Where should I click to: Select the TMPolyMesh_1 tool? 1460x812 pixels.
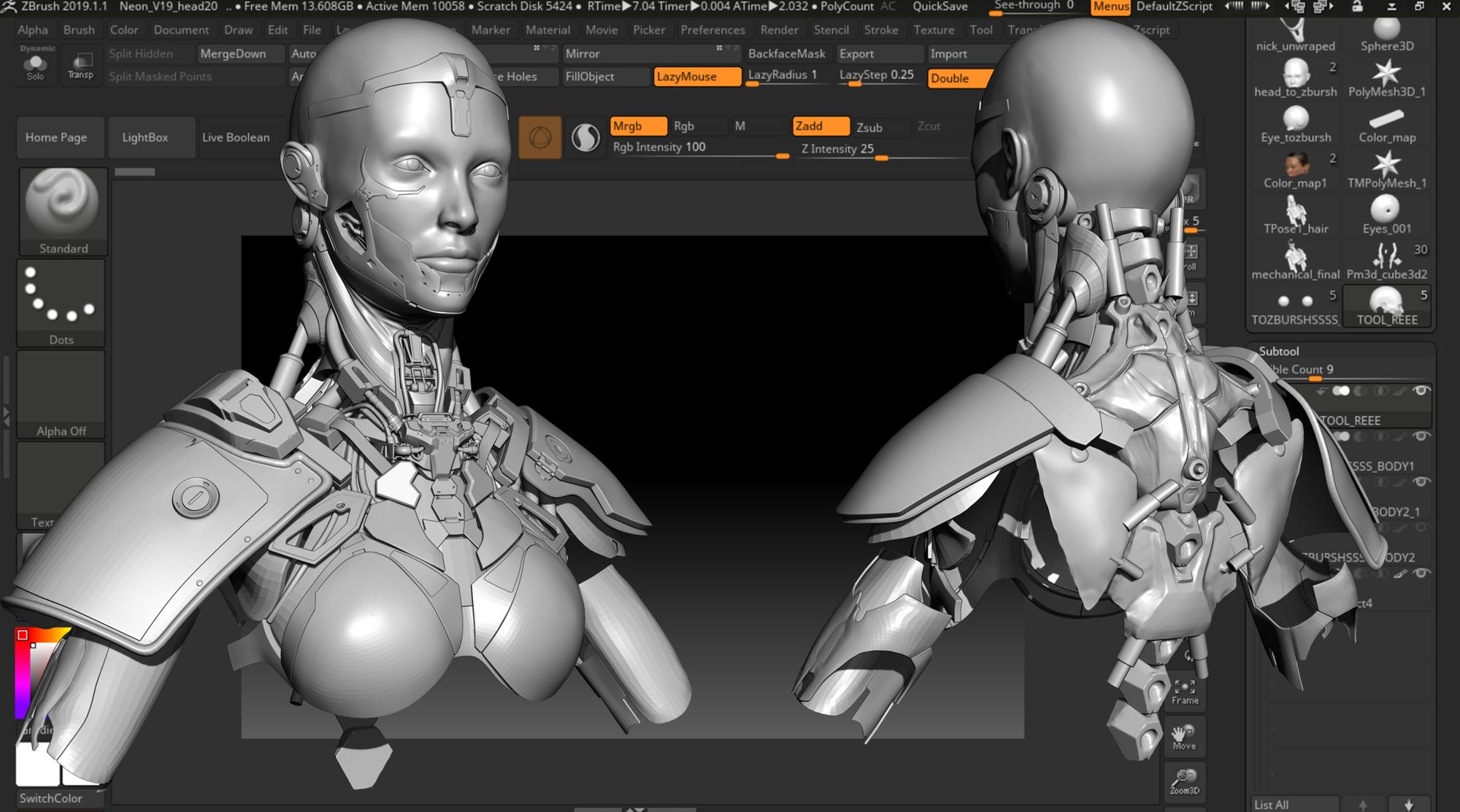pos(1386,170)
